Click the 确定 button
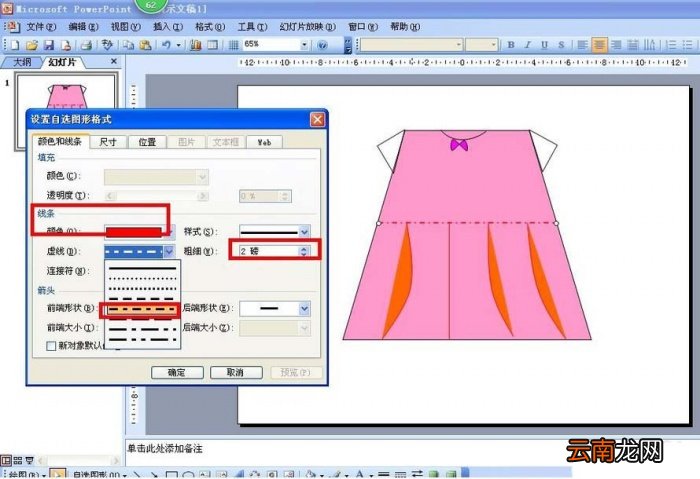 coord(177,372)
